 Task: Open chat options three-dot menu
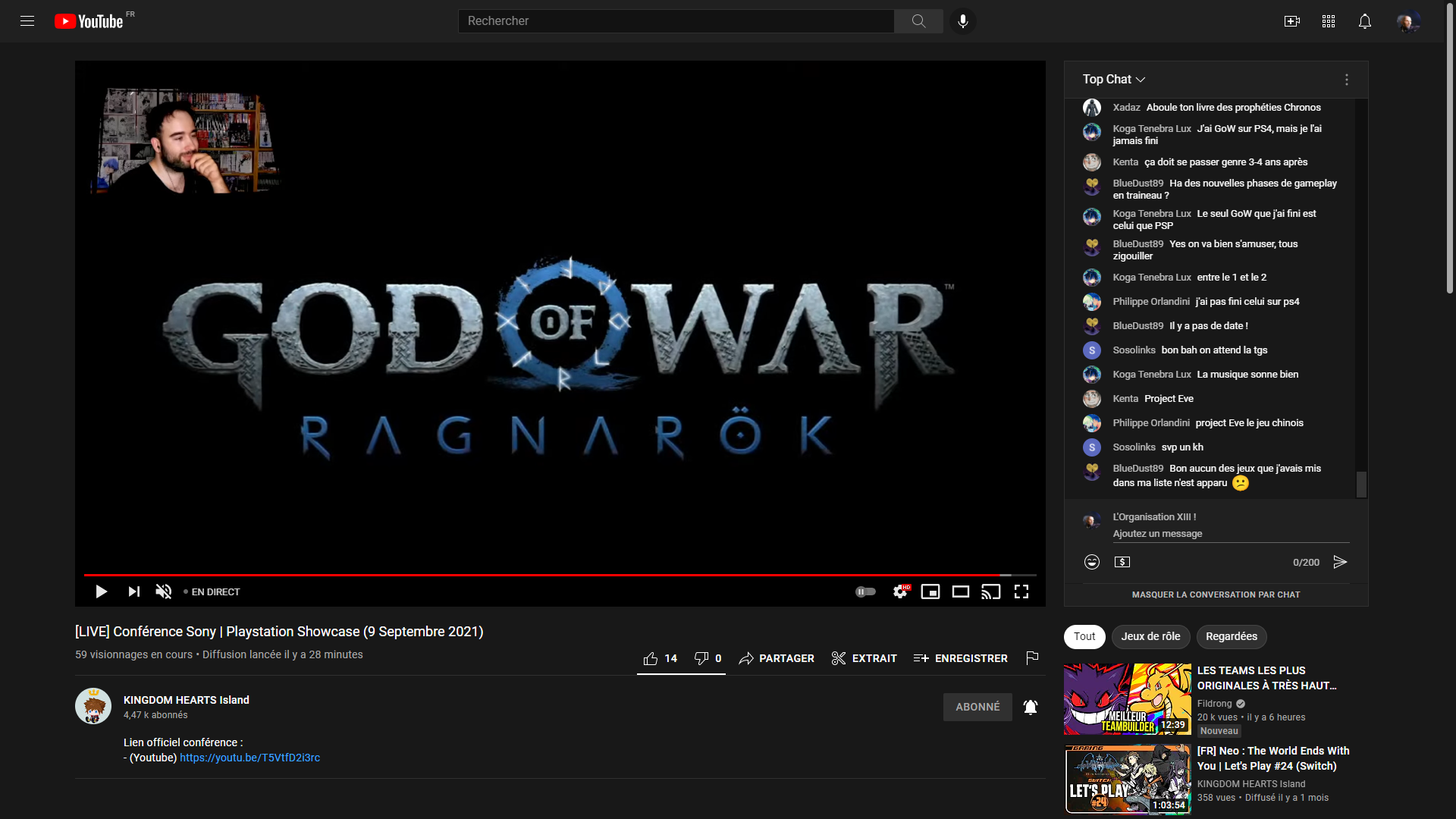click(1347, 80)
